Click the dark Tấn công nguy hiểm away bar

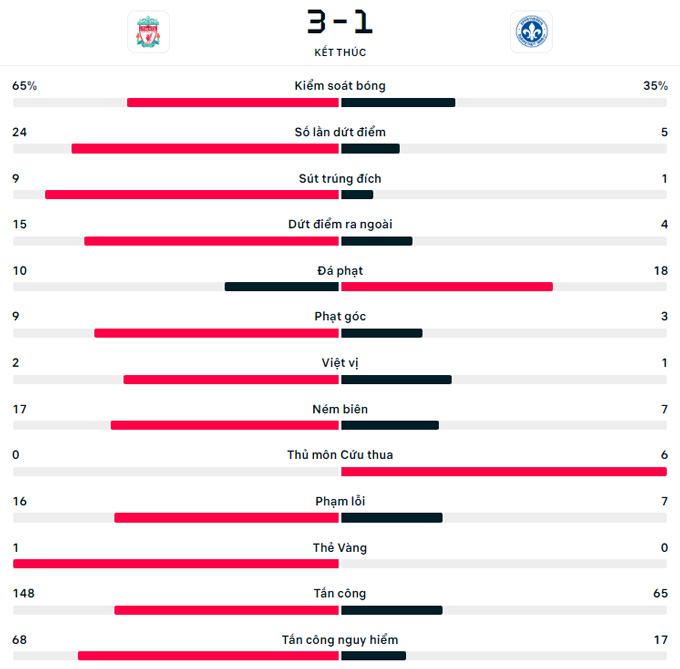coord(373,656)
